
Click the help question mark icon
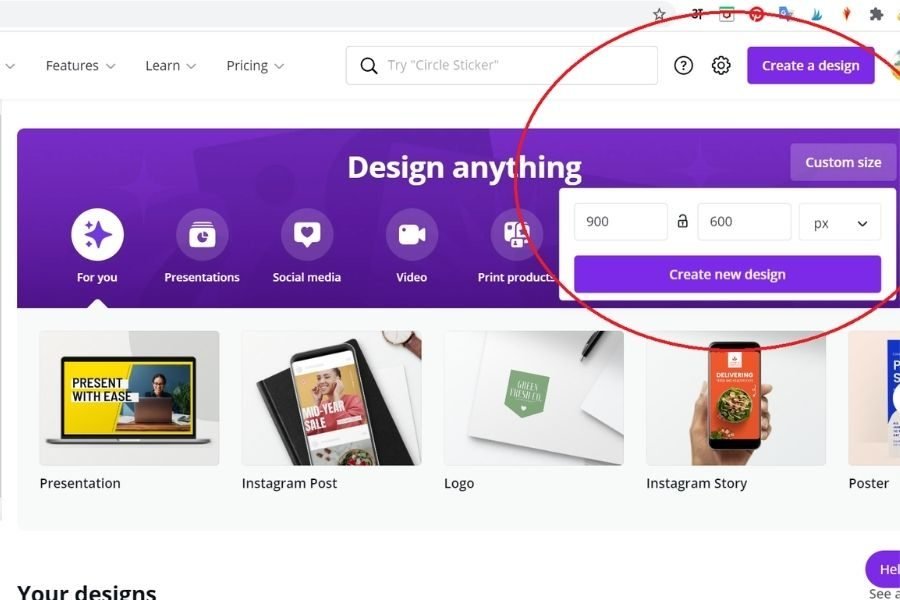click(x=683, y=66)
